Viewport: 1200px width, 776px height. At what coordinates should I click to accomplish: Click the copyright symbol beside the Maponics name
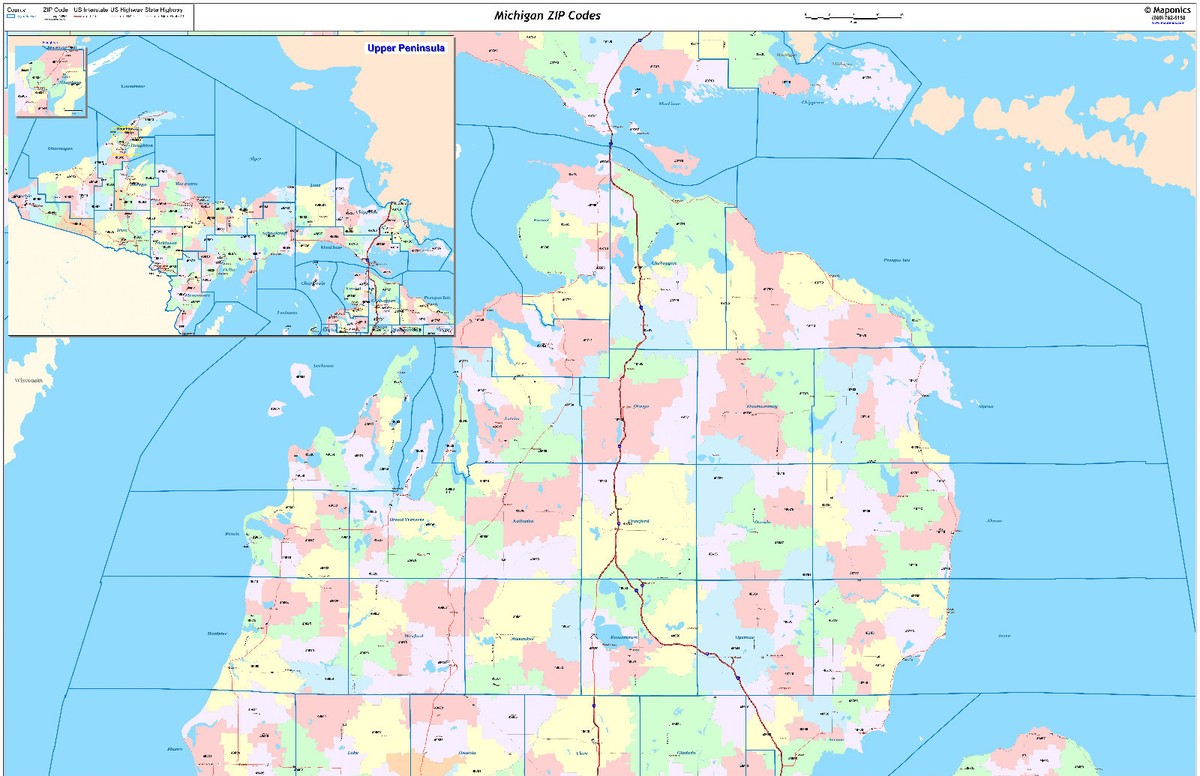[x=1148, y=10]
